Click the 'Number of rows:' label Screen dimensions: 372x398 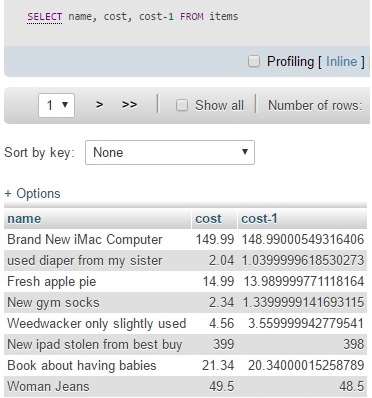click(x=315, y=105)
